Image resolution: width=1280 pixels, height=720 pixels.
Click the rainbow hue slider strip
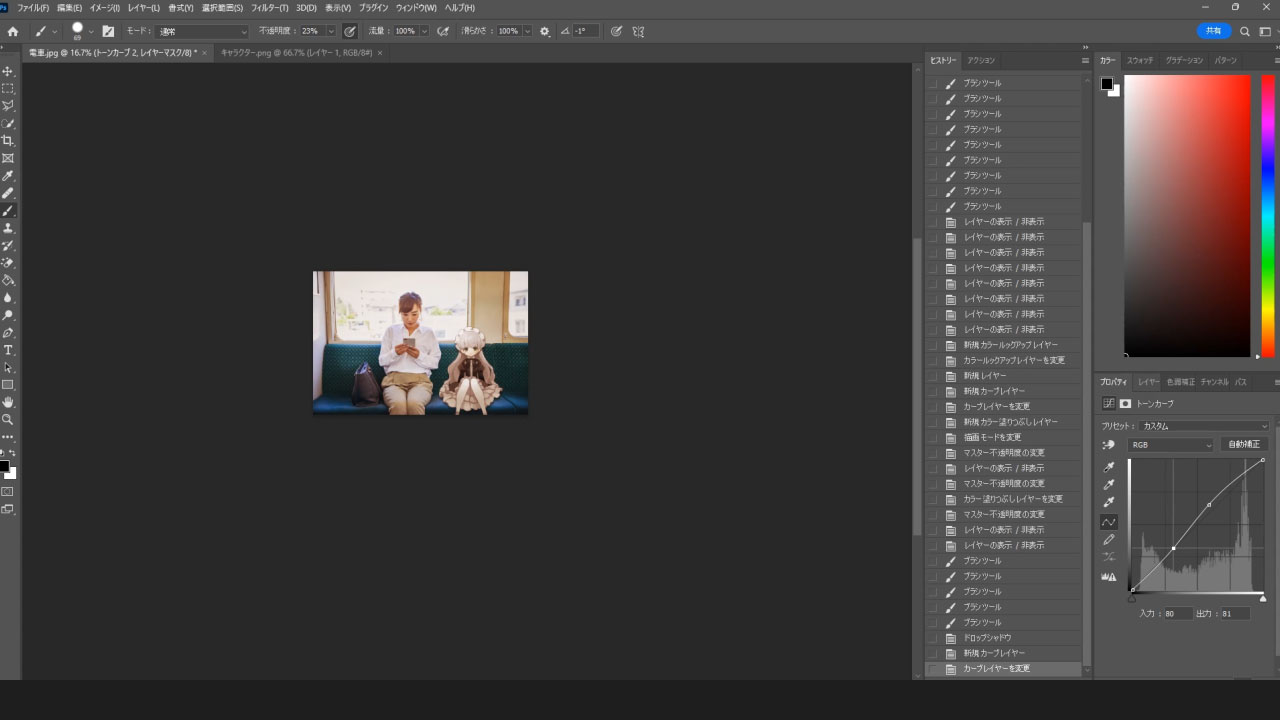point(1267,216)
